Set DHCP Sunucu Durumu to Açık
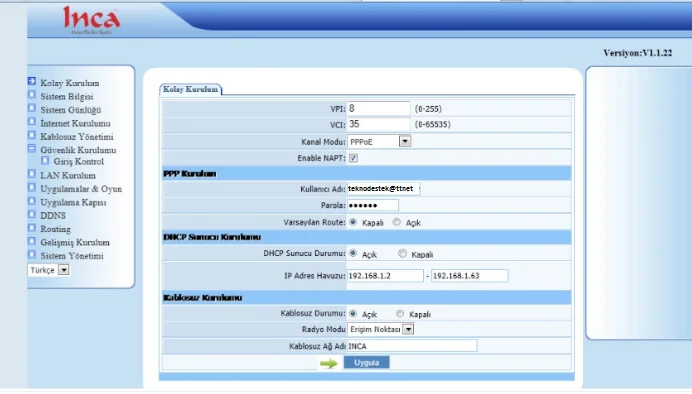Image resolution: width=692 pixels, height=394 pixels. 353,253
